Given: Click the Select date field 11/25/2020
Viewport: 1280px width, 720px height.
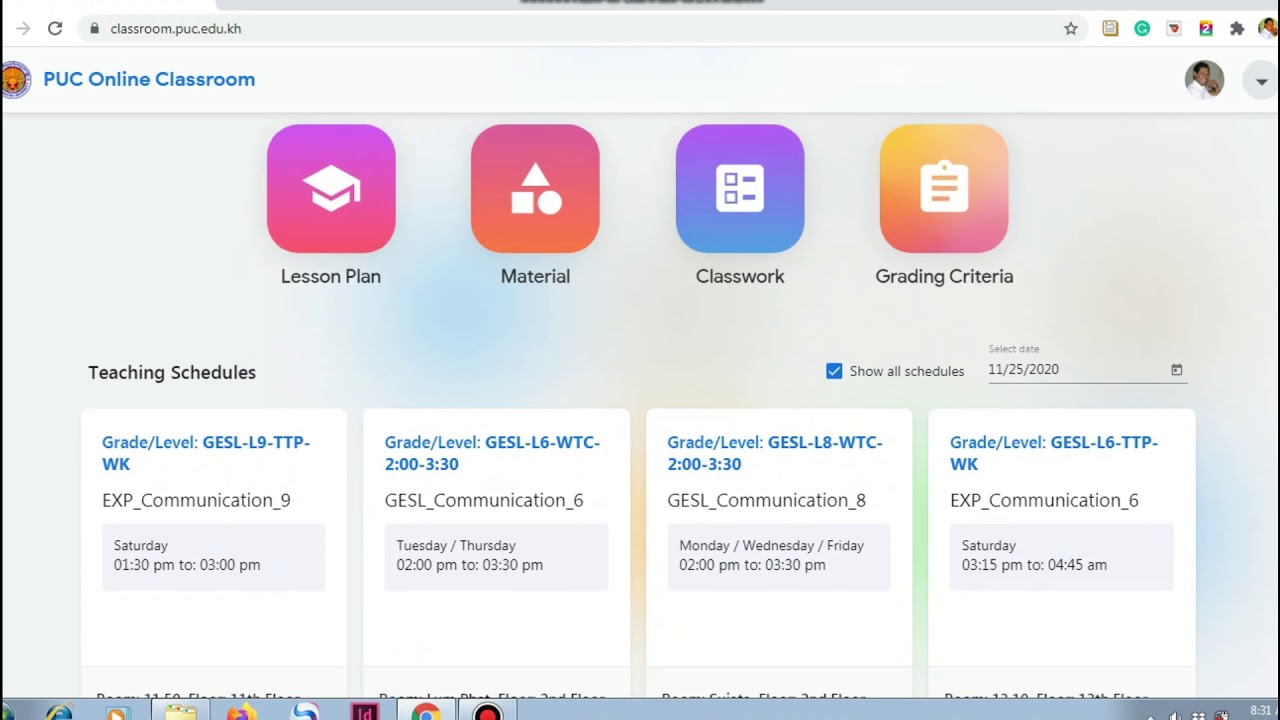Looking at the screenshot, I should click(1086, 369).
